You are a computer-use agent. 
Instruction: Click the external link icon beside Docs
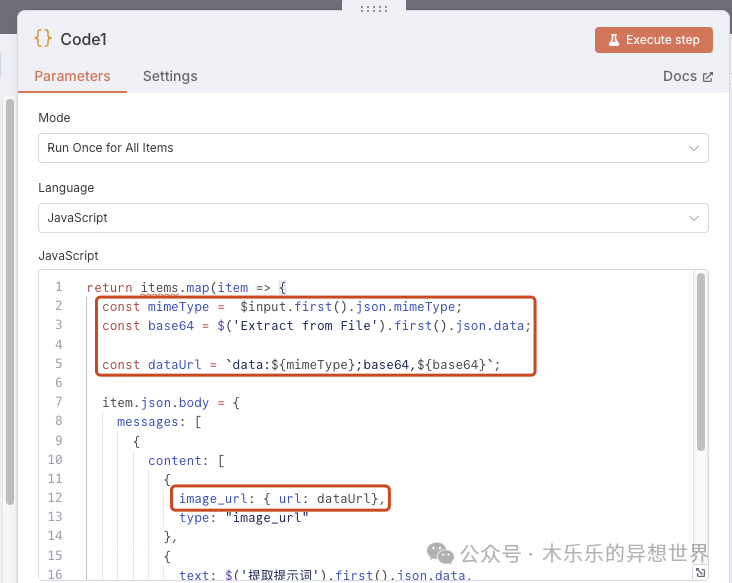point(708,77)
